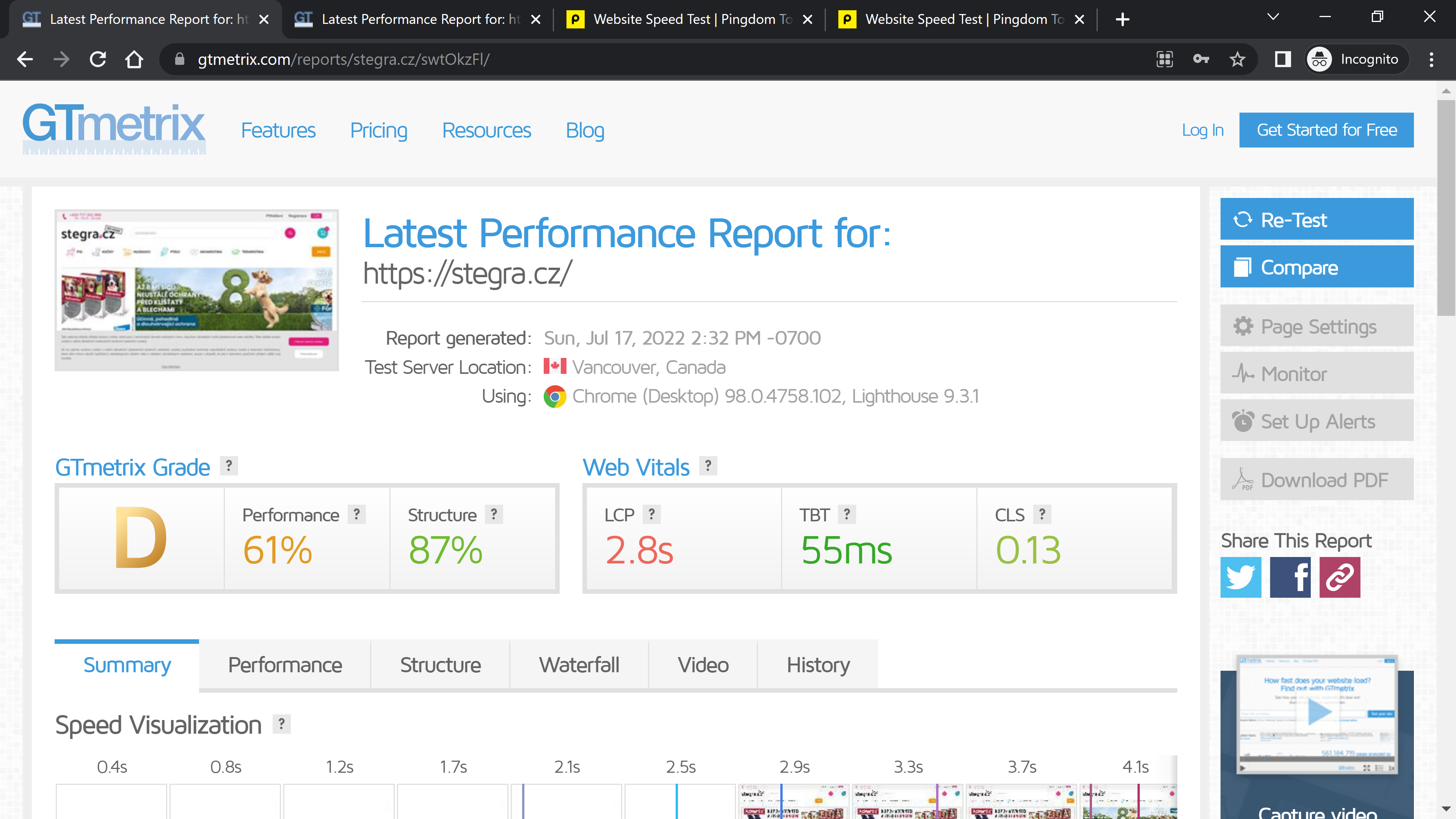Click the GTmetrix Grade help question mark
This screenshot has height=819, width=1456.
228,466
